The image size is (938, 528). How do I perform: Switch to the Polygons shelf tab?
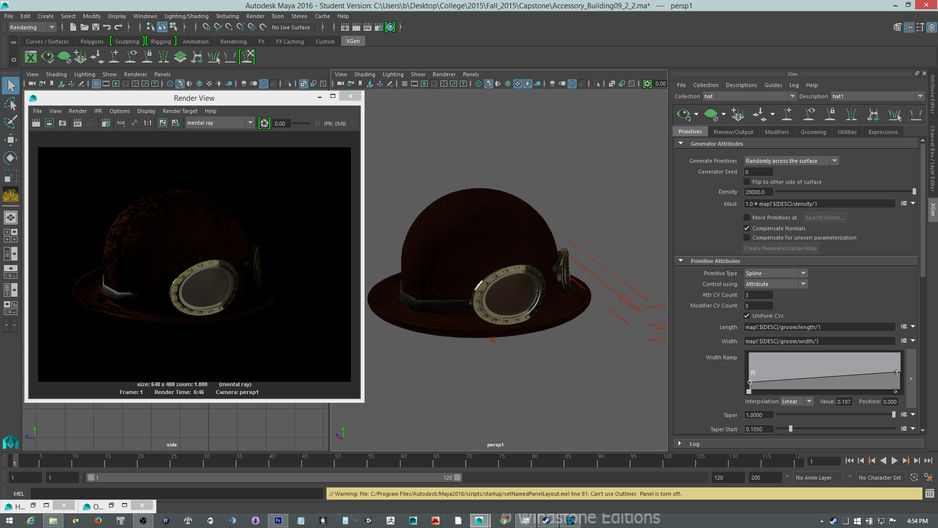(92, 41)
